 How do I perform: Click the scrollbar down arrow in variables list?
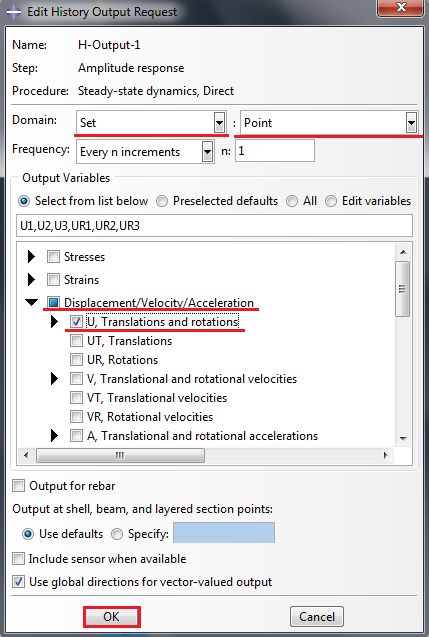[x=403, y=438]
